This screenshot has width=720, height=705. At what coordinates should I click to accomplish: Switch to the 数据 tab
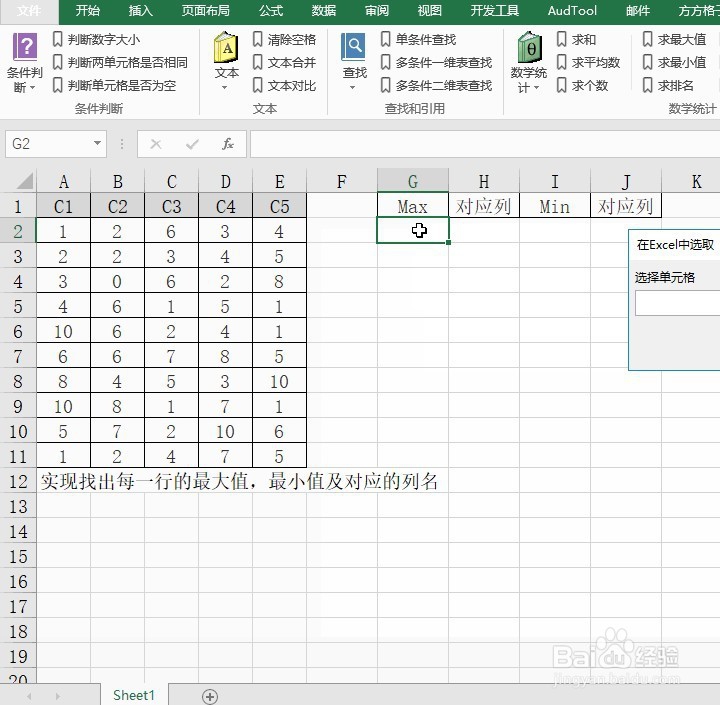[324, 11]
